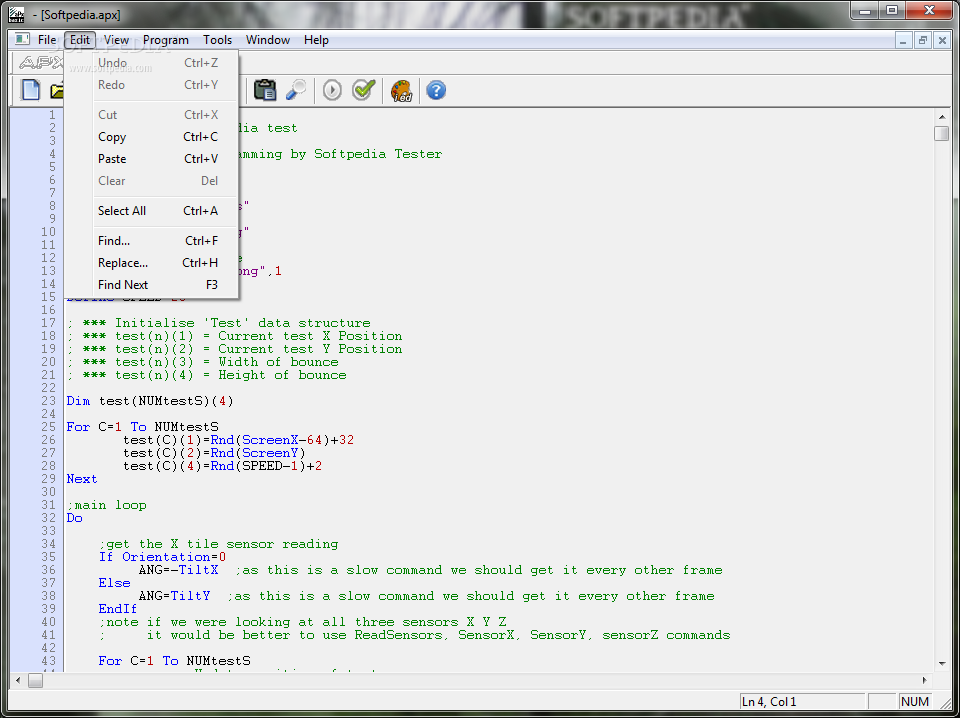Click line number 23 in the gutter
Viewport: 960px width, 718px height.
coord(48,402)
